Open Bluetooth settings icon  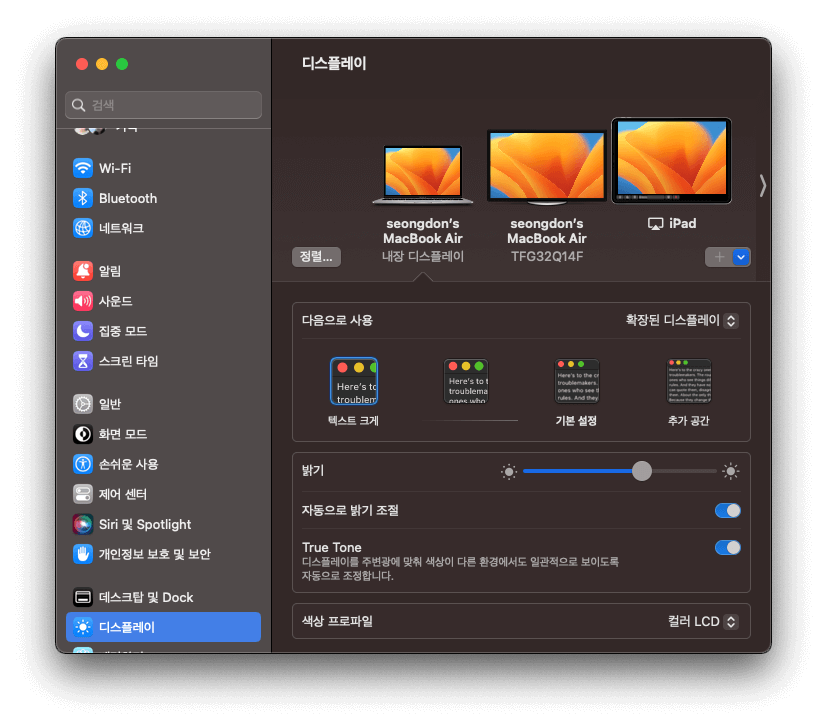point(83,198)
